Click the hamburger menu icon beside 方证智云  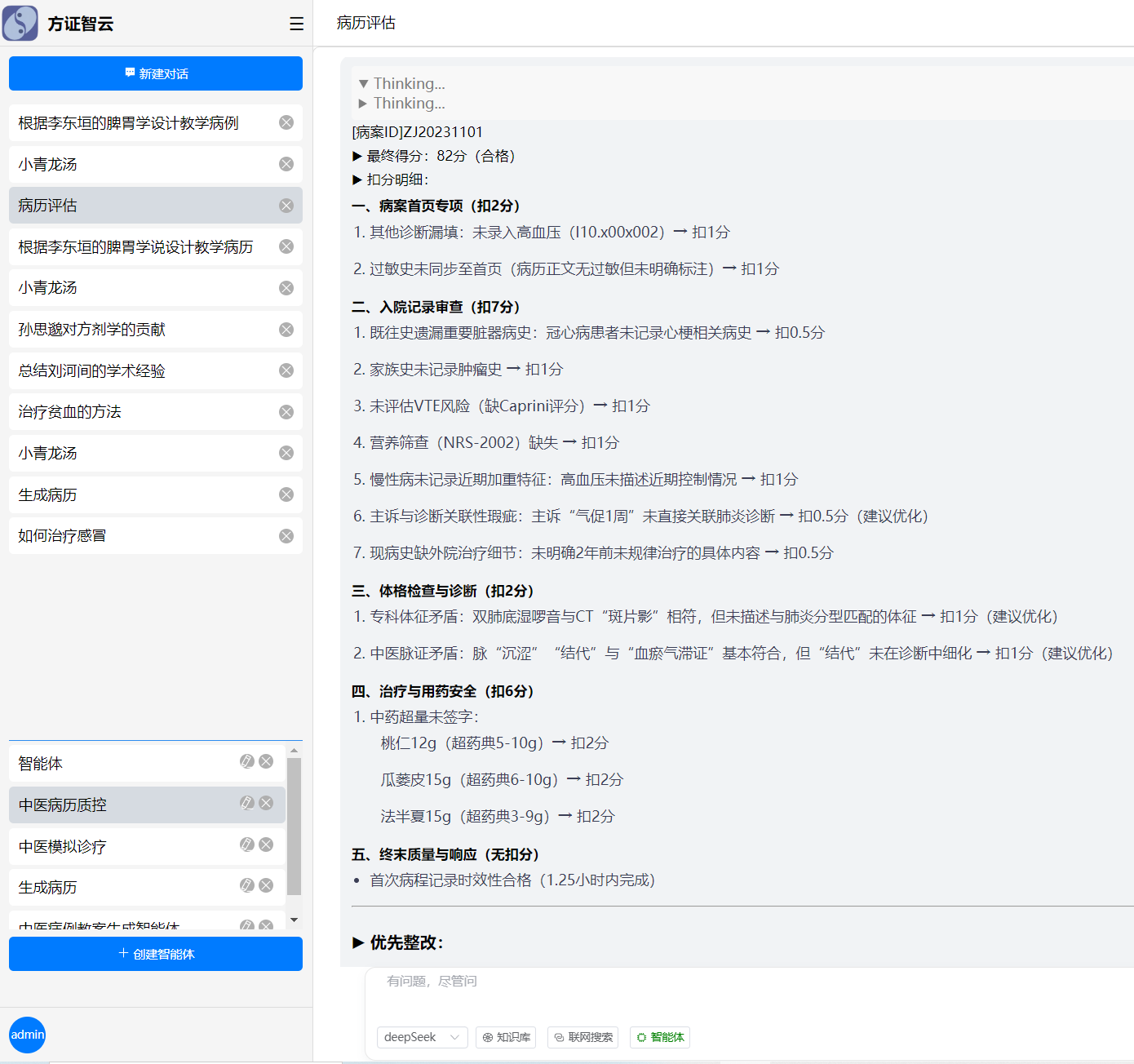point(296,24)
